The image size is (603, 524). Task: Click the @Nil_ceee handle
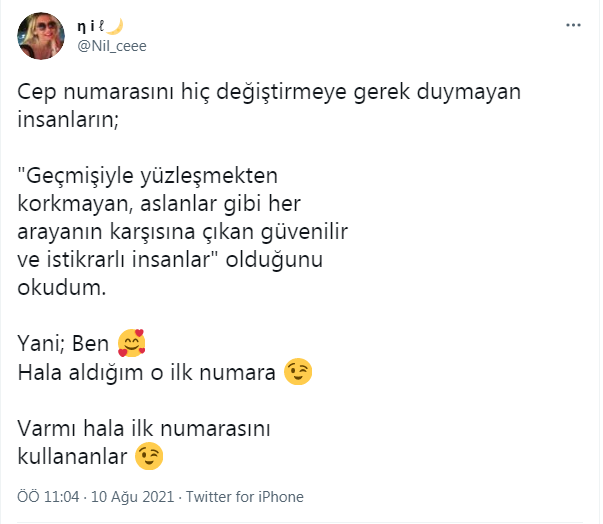[112, 46]
